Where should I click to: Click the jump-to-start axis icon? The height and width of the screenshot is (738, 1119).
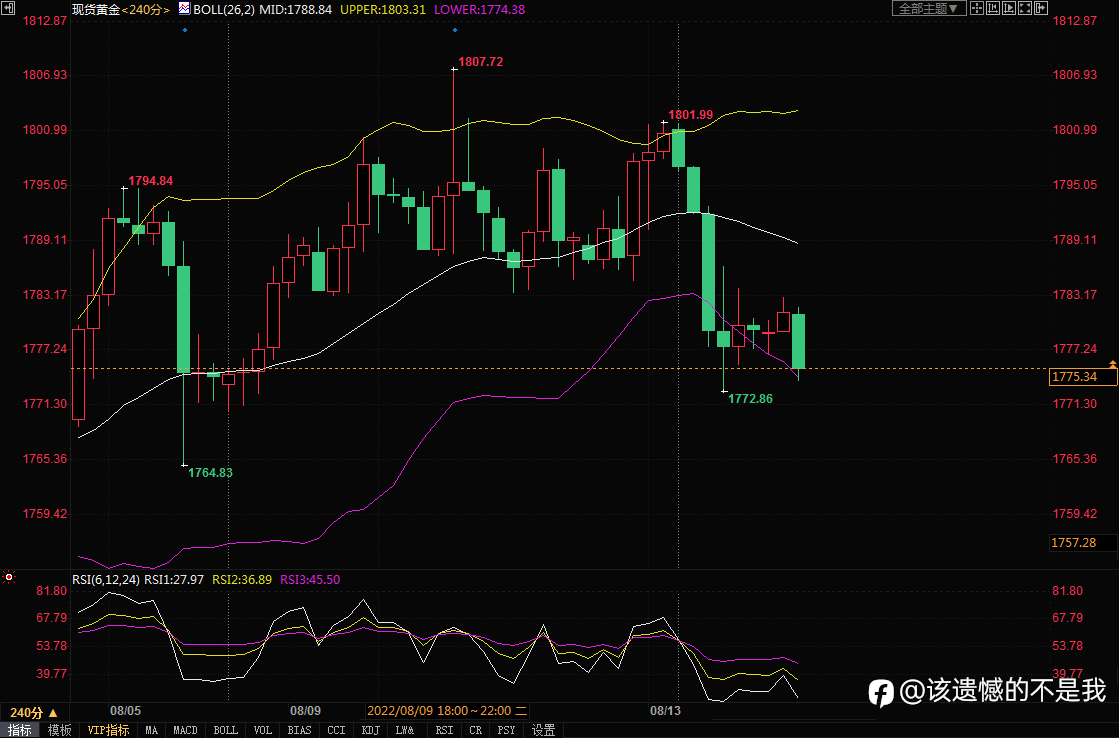pyautogui.click(x=993, y=8)
